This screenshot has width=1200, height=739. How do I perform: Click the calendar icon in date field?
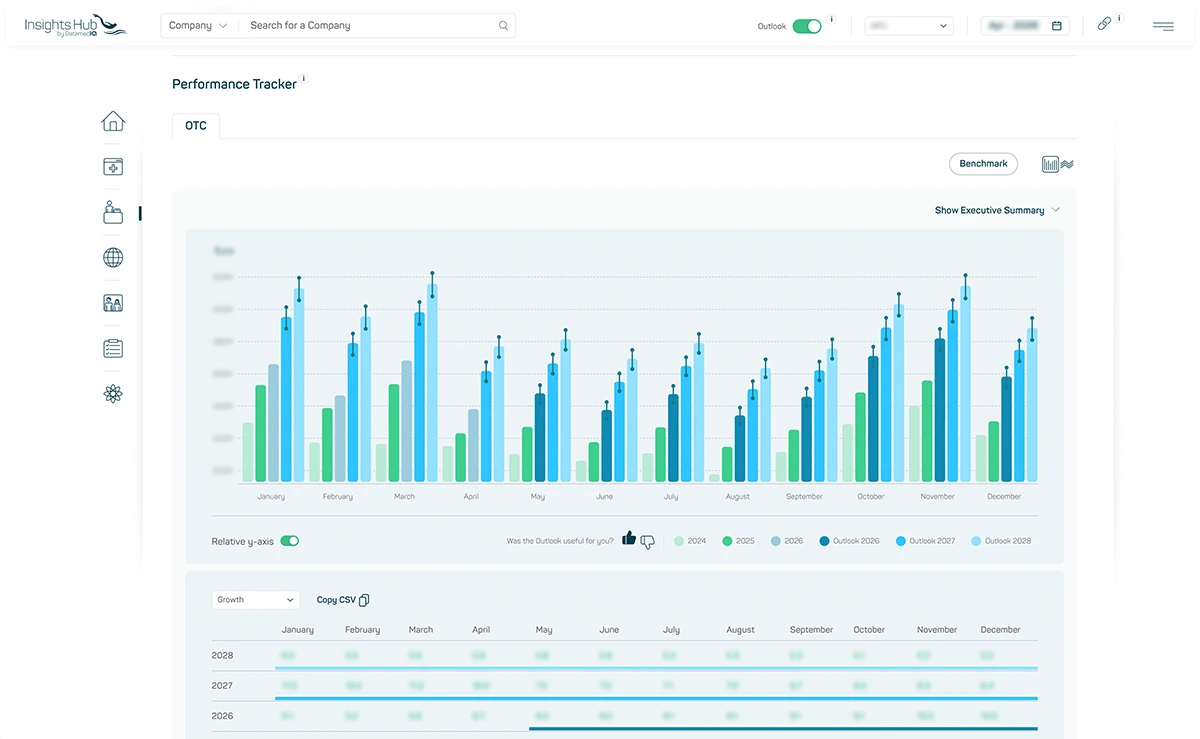pos(1057,26)
